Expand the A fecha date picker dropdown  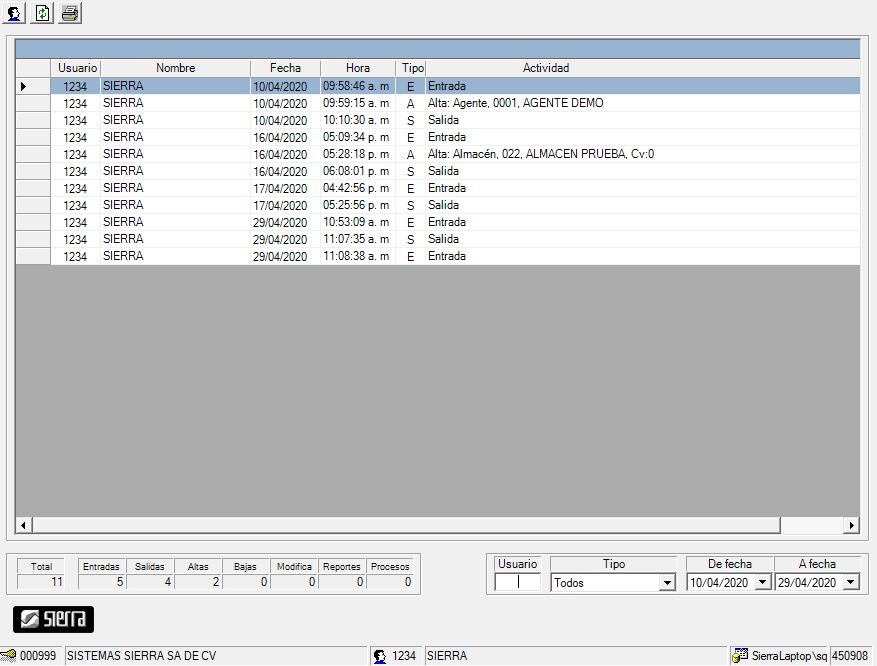[x=850, y=583]
